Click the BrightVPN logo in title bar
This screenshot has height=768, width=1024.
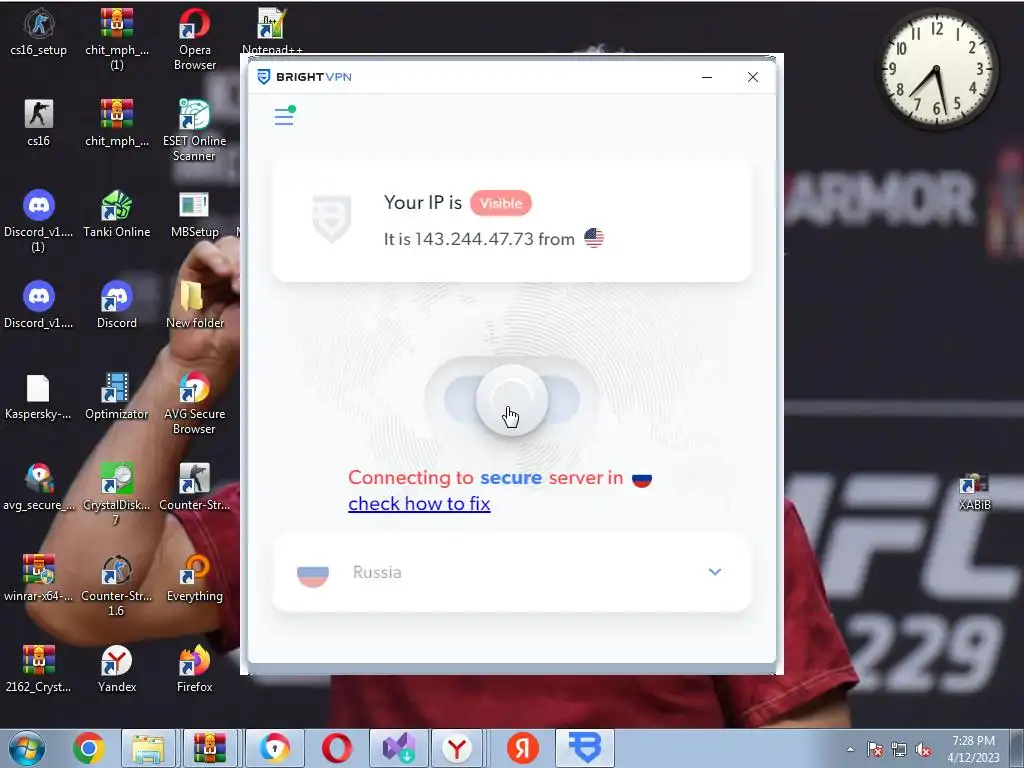(x=304, y=77)
